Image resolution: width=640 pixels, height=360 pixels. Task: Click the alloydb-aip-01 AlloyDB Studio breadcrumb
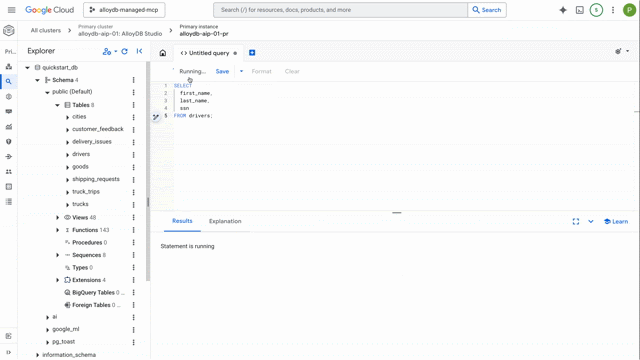120,33
